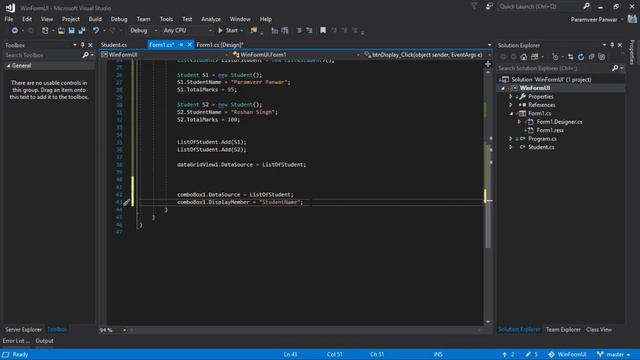640x360 pixels.
Task: Open the Analyze menu
Action: 211,19
